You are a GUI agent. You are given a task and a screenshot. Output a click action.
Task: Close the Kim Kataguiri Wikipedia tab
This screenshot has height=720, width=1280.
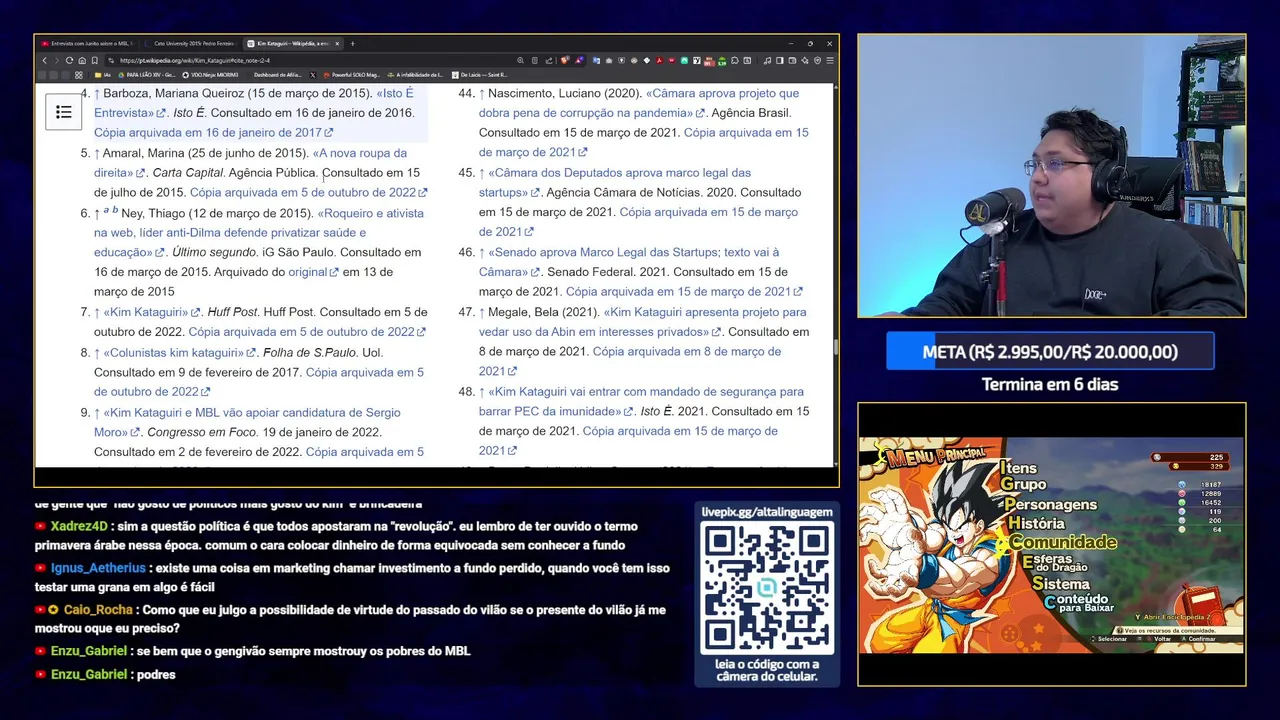tap(337, 43)
